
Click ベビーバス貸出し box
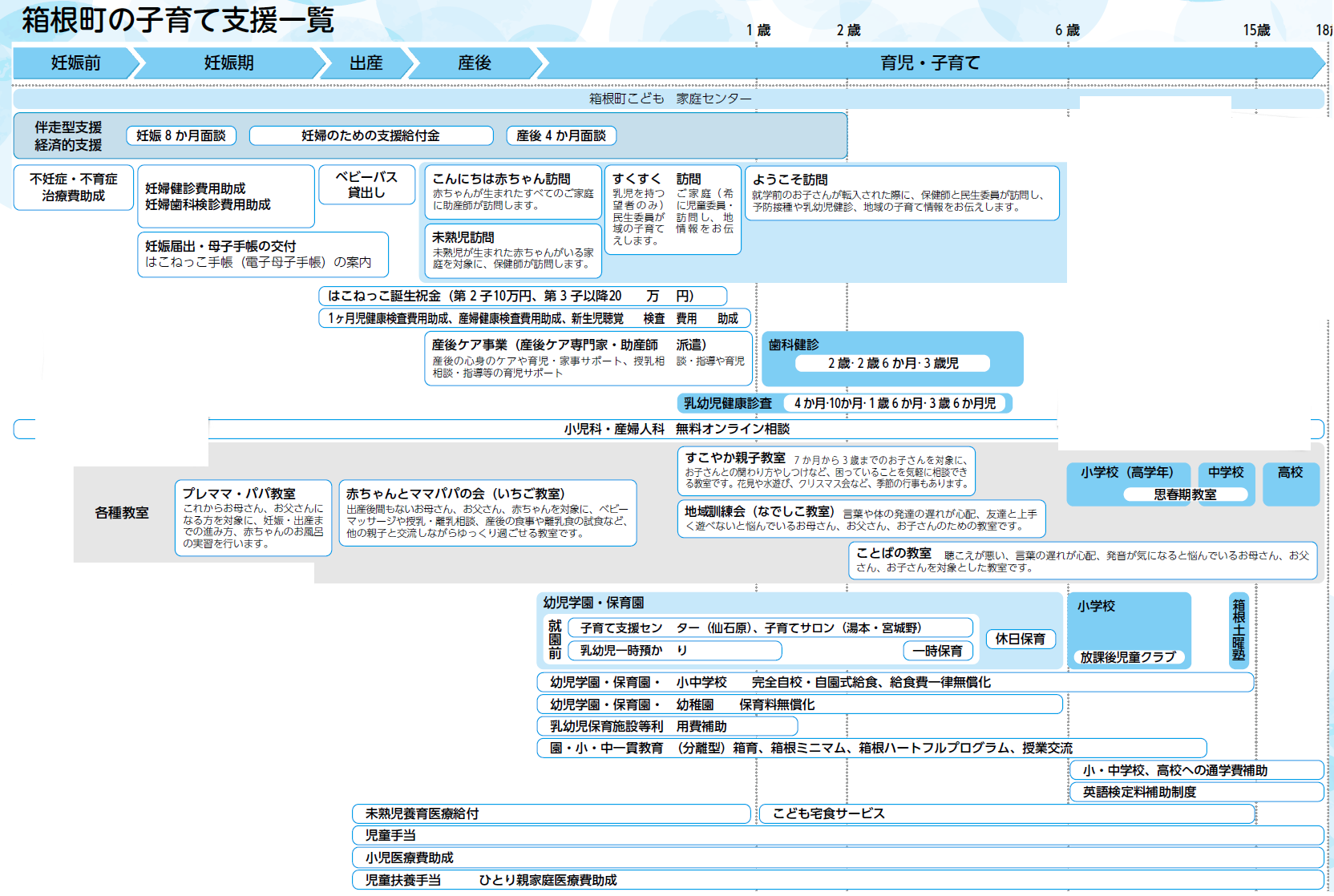[366, 184]
